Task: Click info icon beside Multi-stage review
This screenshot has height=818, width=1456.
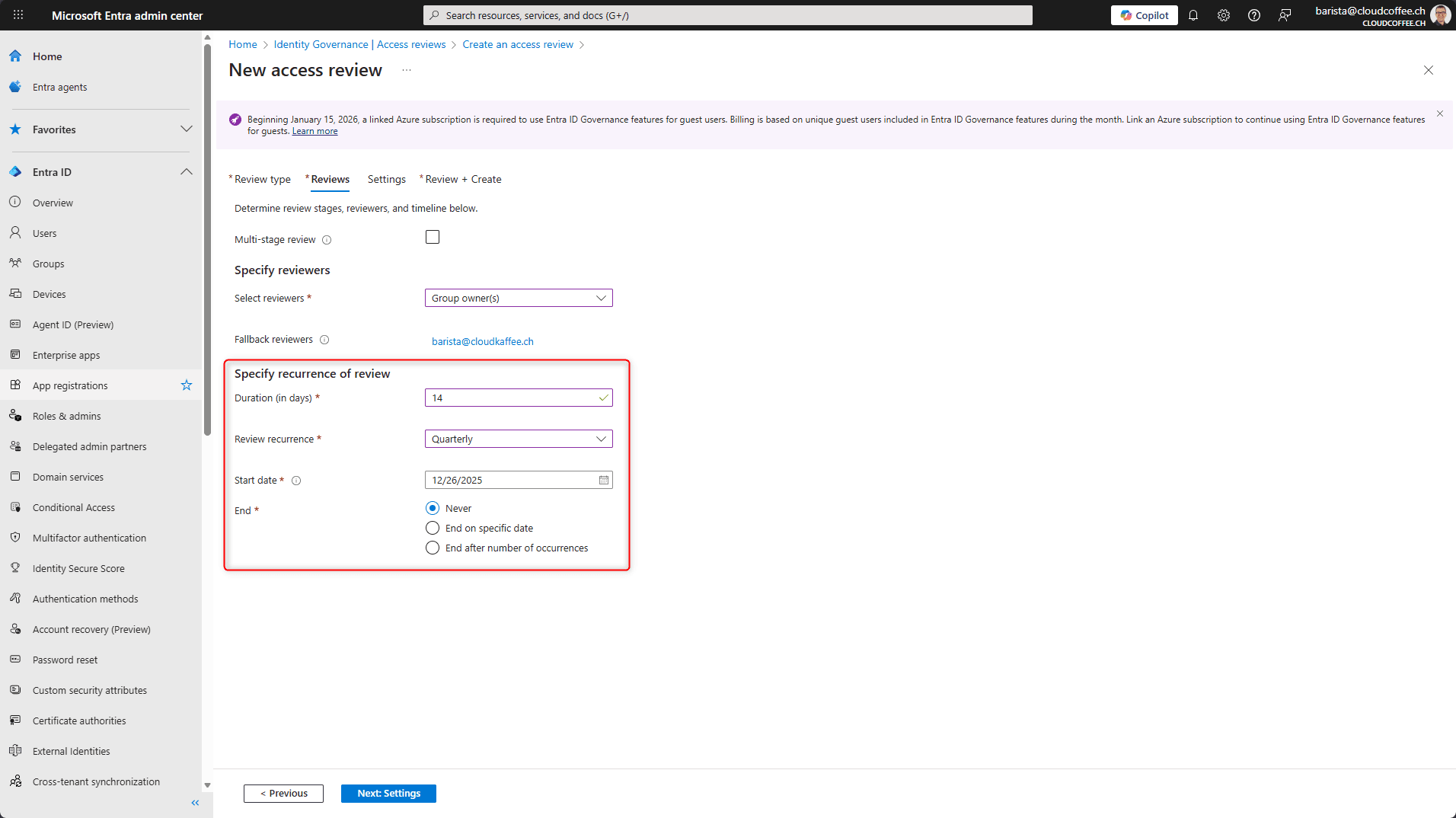Action: coord(327,240)
